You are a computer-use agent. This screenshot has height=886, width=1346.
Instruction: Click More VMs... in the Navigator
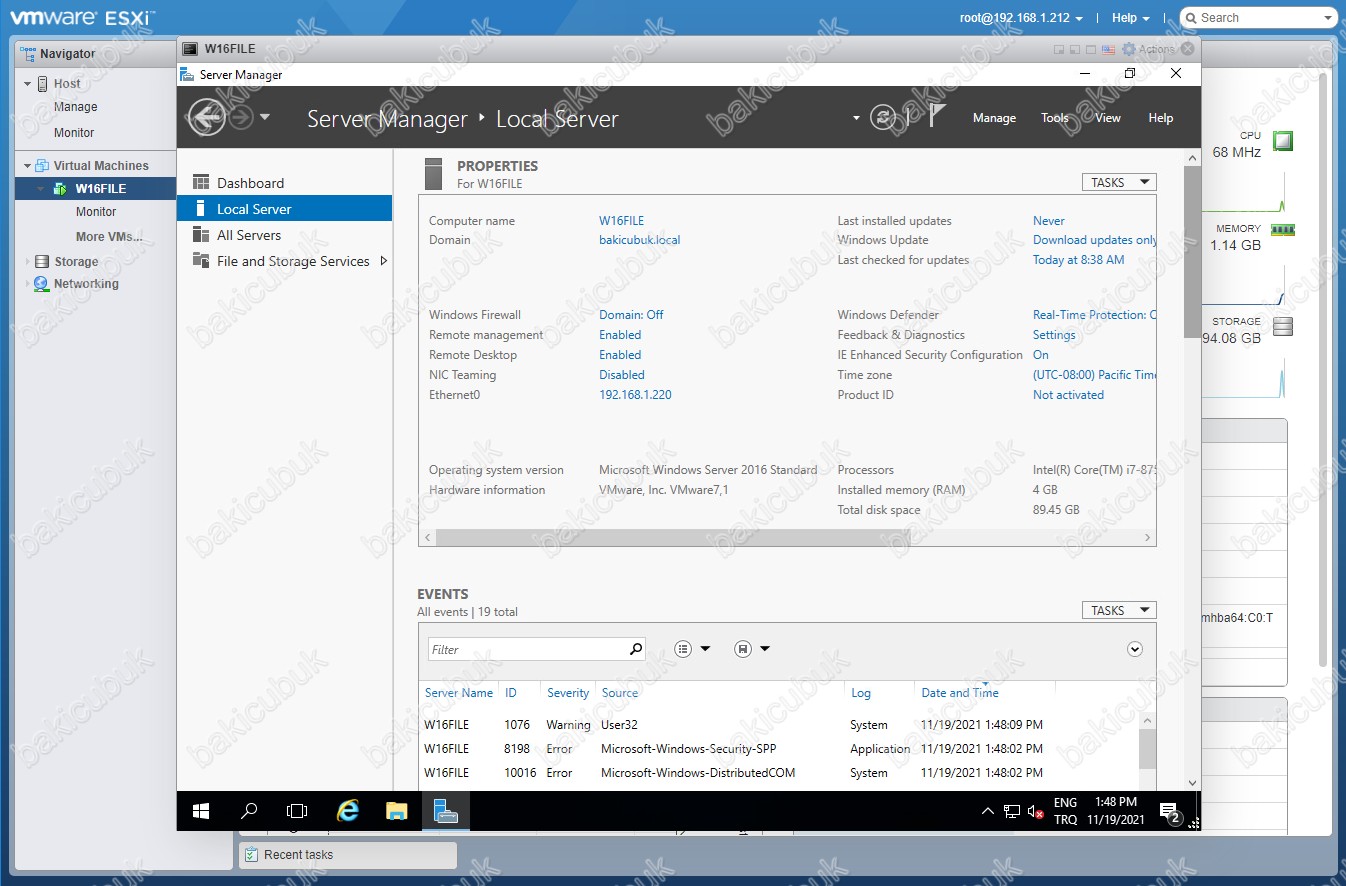(109, 237)
